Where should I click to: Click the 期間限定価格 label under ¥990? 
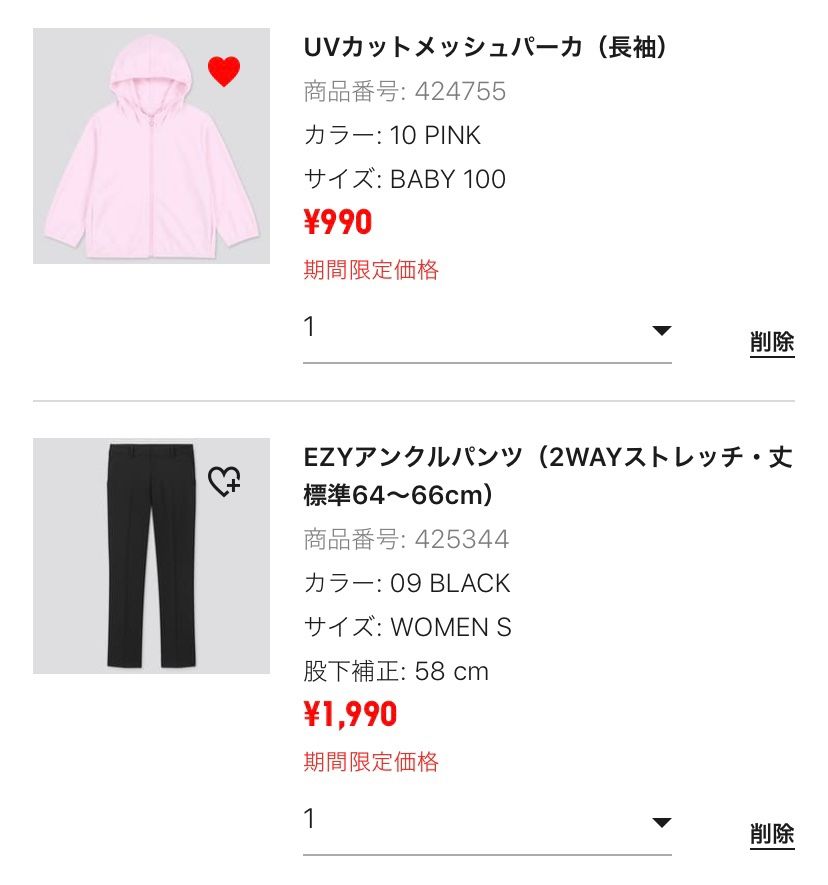click(x=371, y=269)
